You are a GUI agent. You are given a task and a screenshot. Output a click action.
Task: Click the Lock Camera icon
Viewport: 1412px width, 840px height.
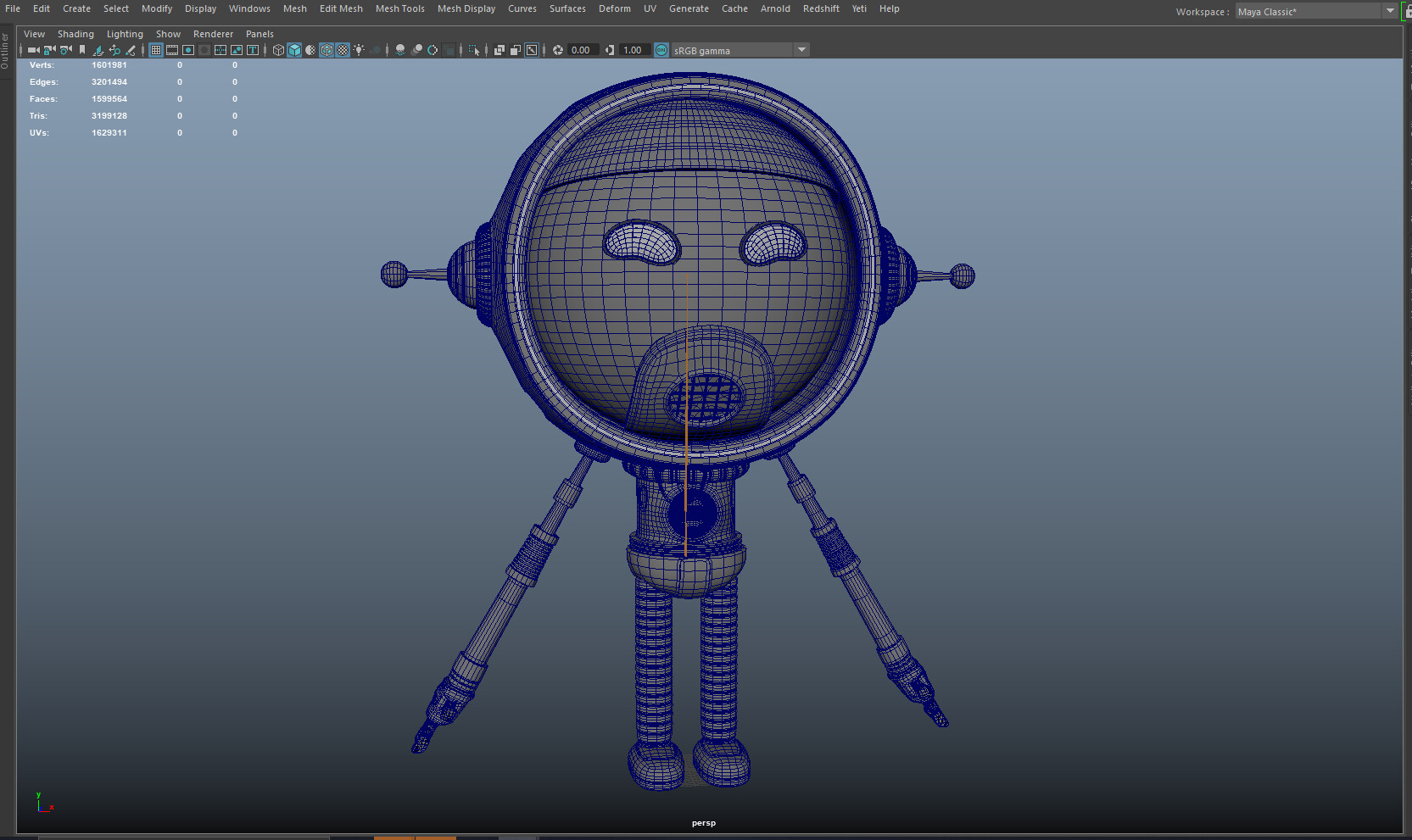pyautogui.click(x=49, y=50)
